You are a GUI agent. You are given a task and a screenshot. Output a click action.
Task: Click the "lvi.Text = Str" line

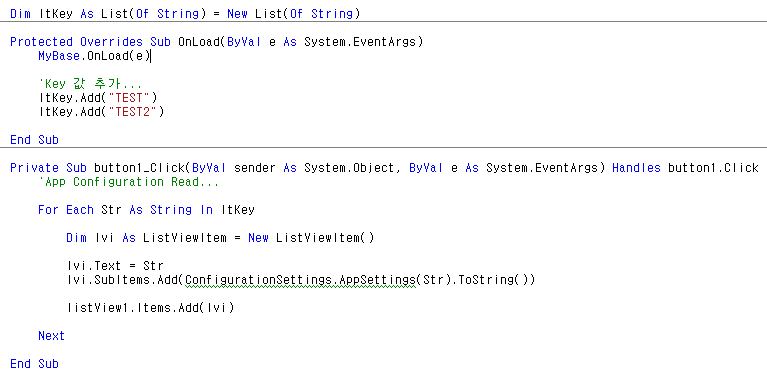[115, 266]
